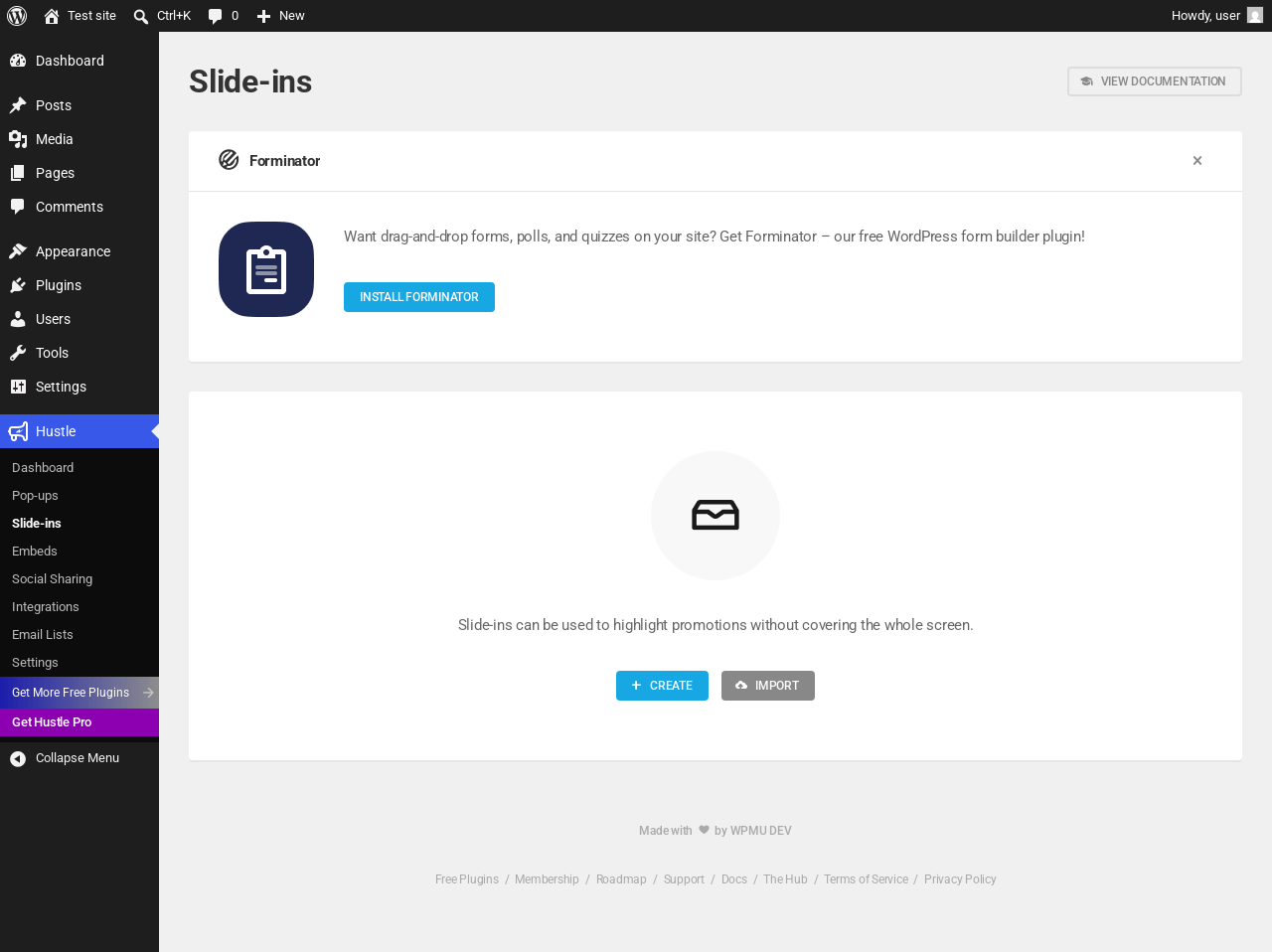Click the New plus icon
1272x952 pixels.
(x=263, y=16)
